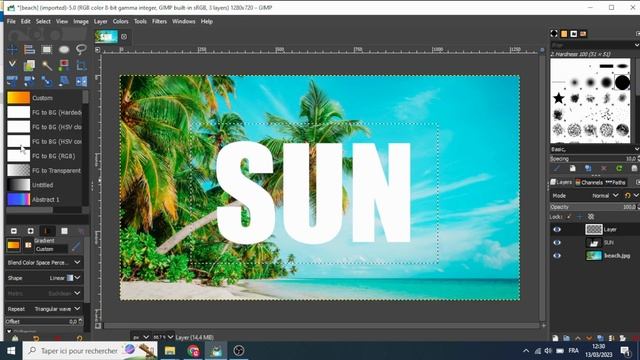This screenshot has width=640, height=360.
Task: Open the Filters menu
Action: (159, 21)
